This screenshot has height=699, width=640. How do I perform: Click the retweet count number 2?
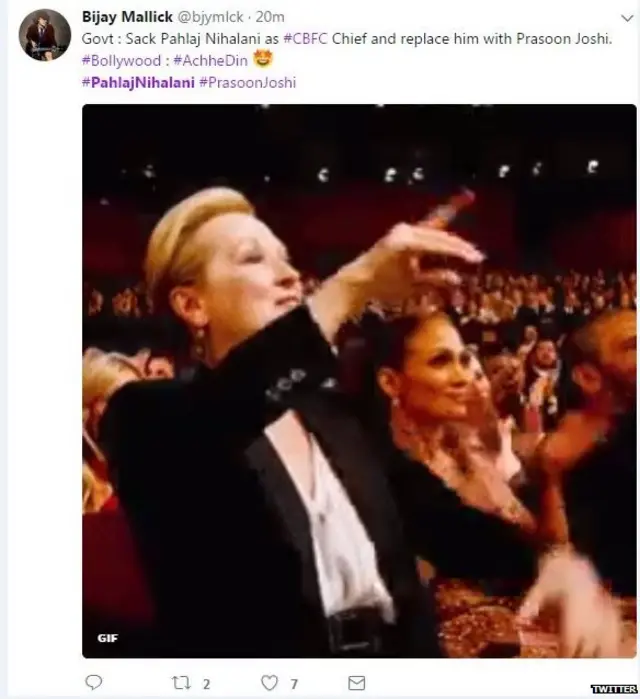point(206,684)
